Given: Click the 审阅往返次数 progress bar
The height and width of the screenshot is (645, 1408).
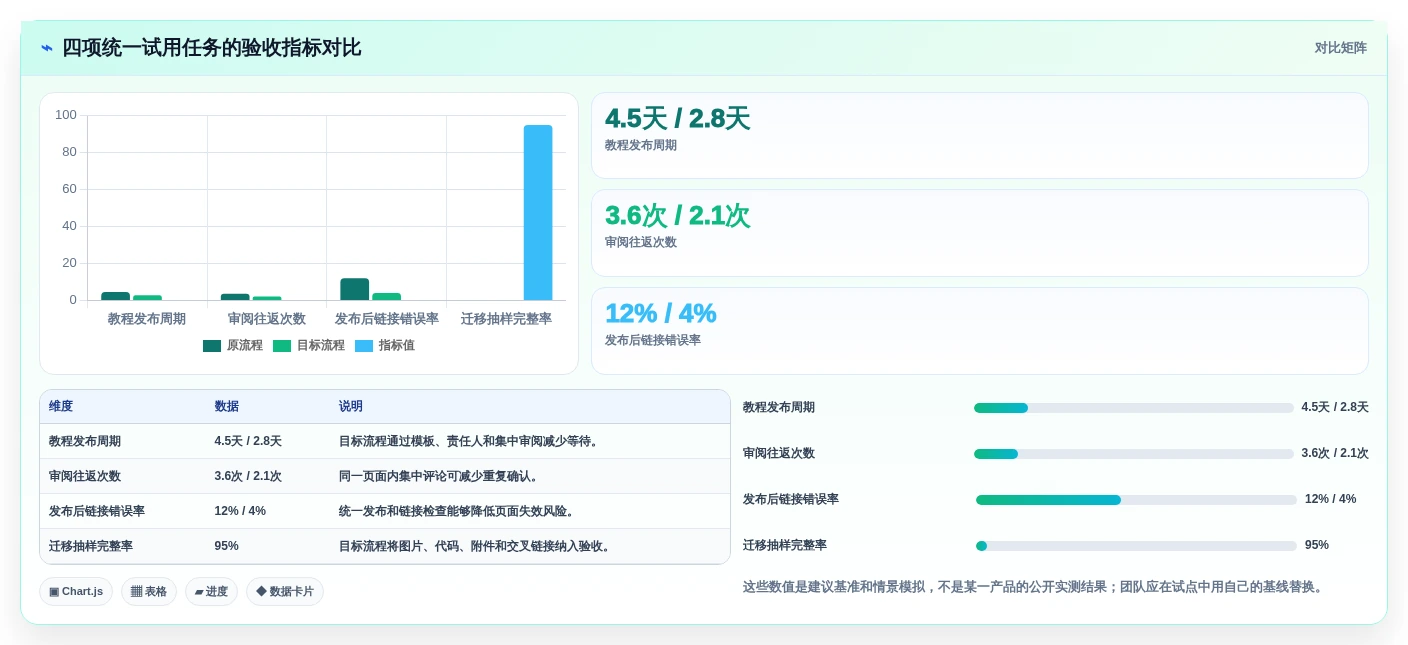Looking at the screenshot, I should (x=1134, y=454).
